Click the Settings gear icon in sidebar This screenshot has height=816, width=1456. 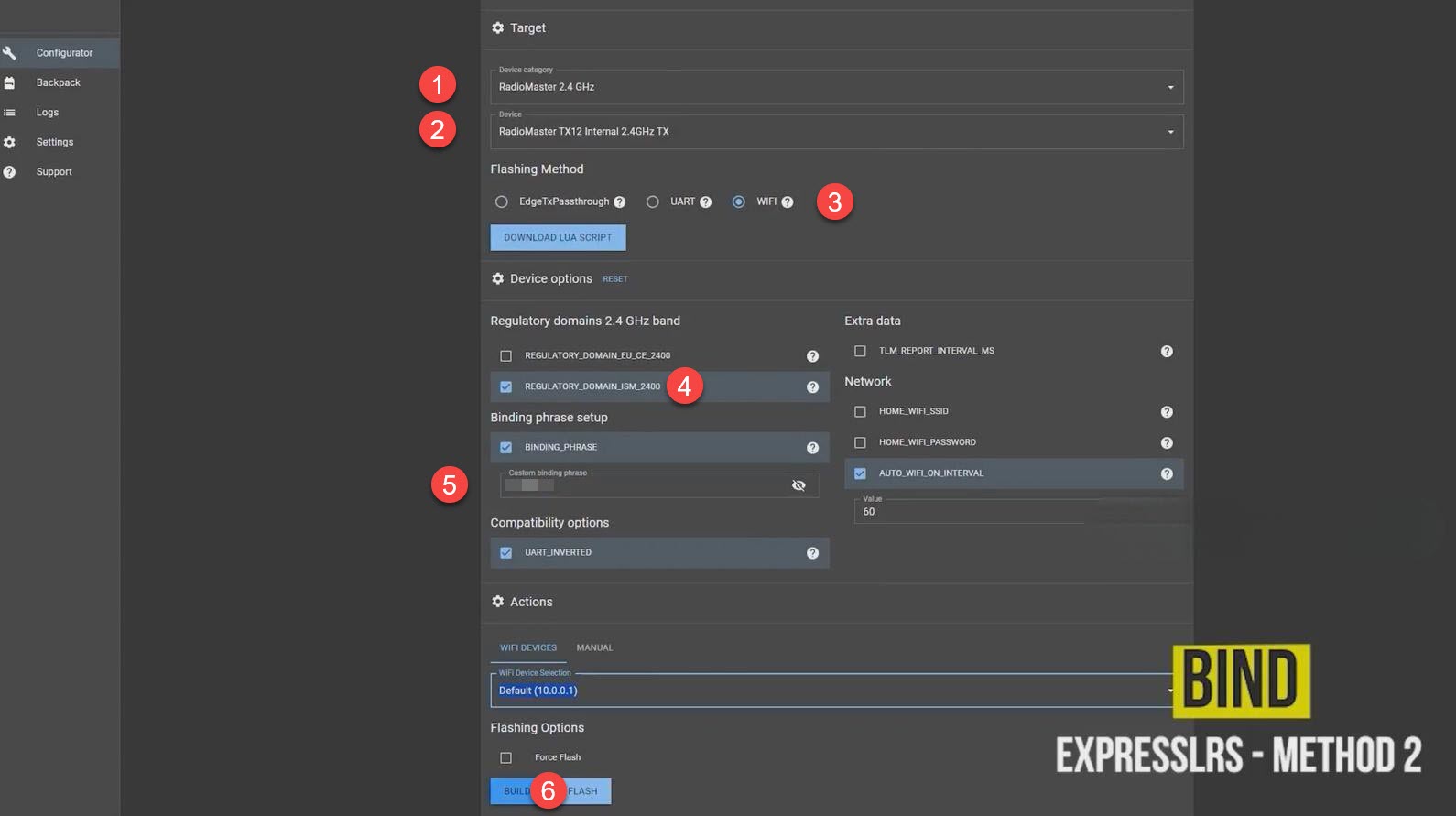[10, 142]
